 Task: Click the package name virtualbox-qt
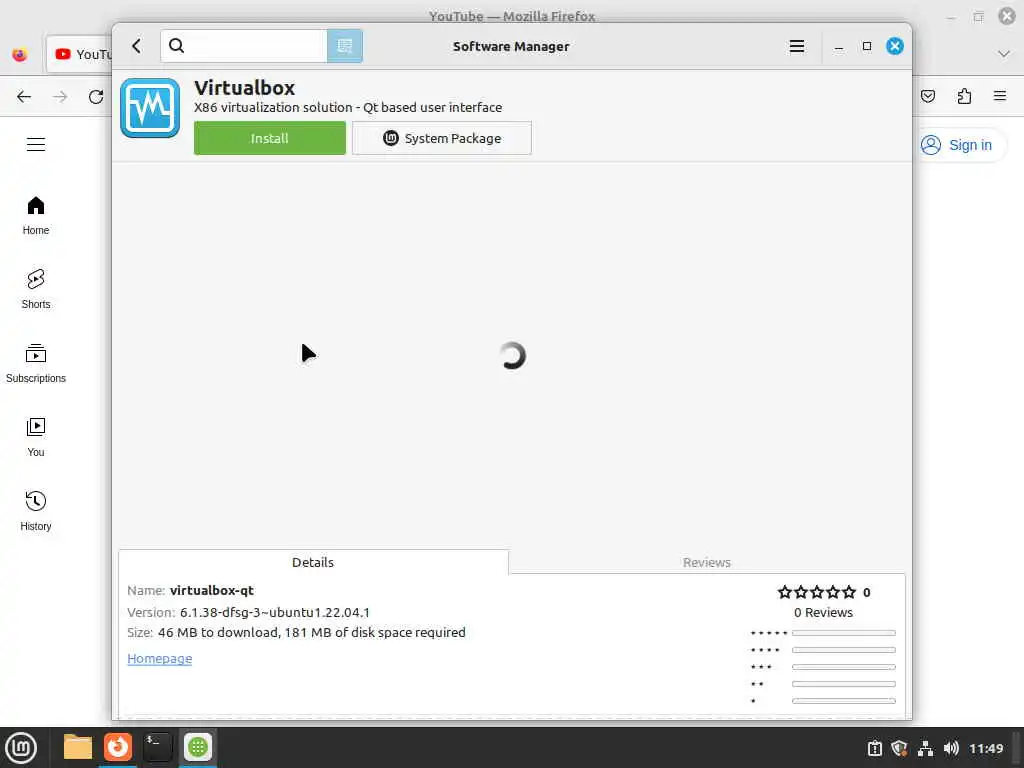tap(212, 590)
